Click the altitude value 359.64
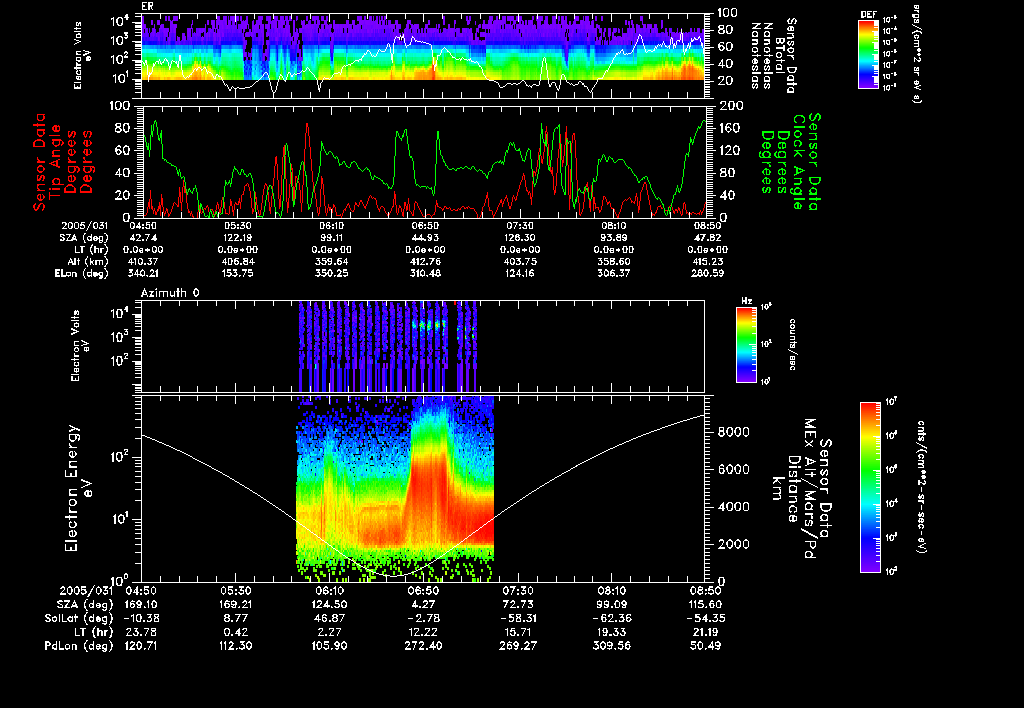The width and height of the screenshot is (1024, 708). coord(332,261)
